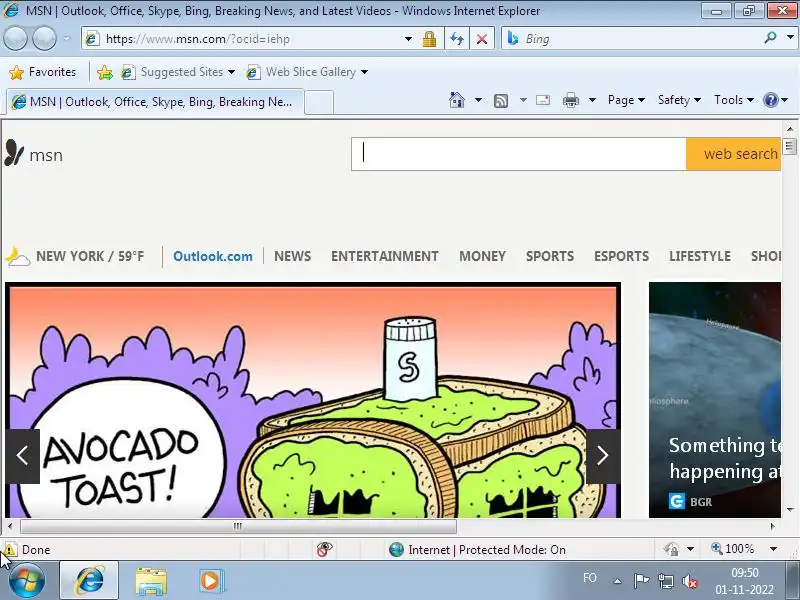Open the Tools menu
Image resolution: width=800 pixels, height=600 pixels.
point(734,100)
